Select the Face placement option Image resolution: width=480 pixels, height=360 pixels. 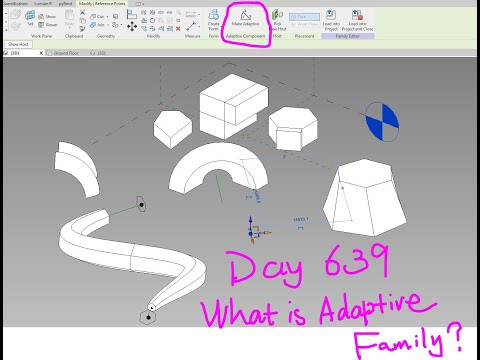(304, 17)
